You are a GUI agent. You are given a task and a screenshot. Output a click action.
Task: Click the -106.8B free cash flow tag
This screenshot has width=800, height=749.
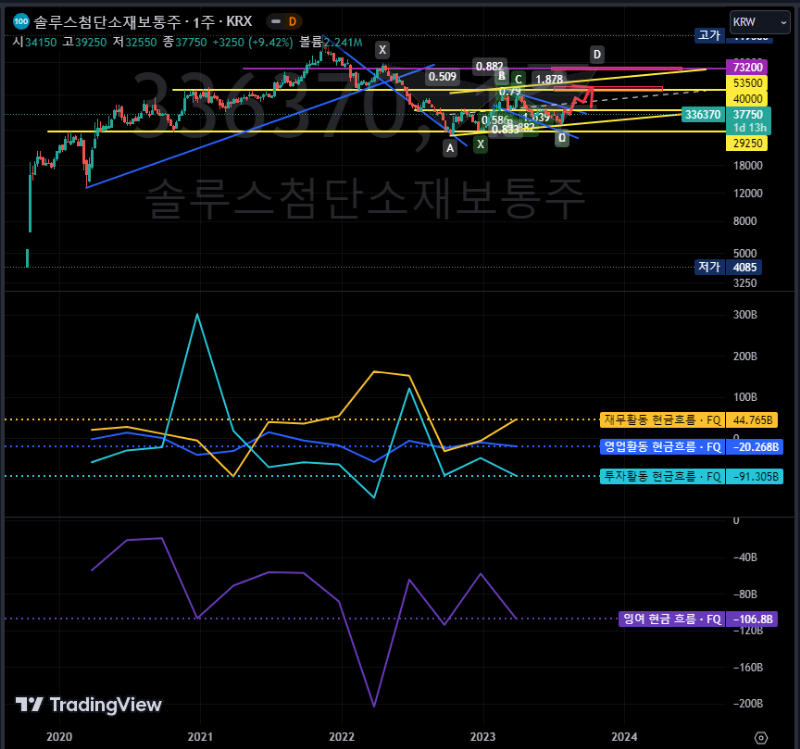(x=752, y=619)
